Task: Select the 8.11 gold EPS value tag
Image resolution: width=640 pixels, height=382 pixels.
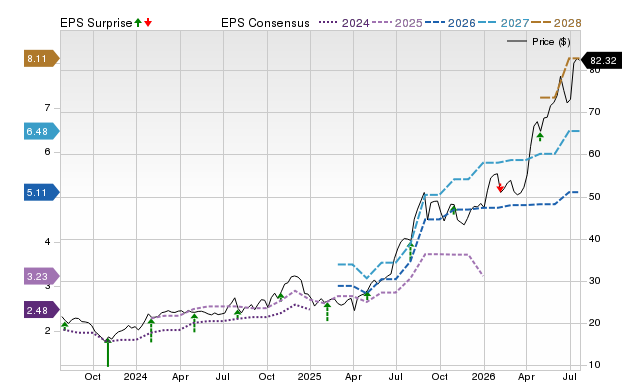Action: point(42,59)
